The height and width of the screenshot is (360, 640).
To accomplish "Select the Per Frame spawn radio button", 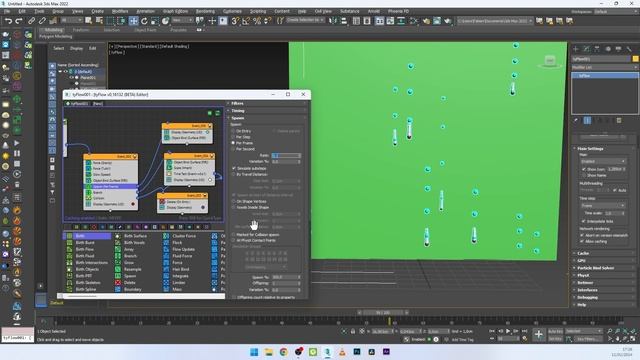I will (x=233, y=143).
